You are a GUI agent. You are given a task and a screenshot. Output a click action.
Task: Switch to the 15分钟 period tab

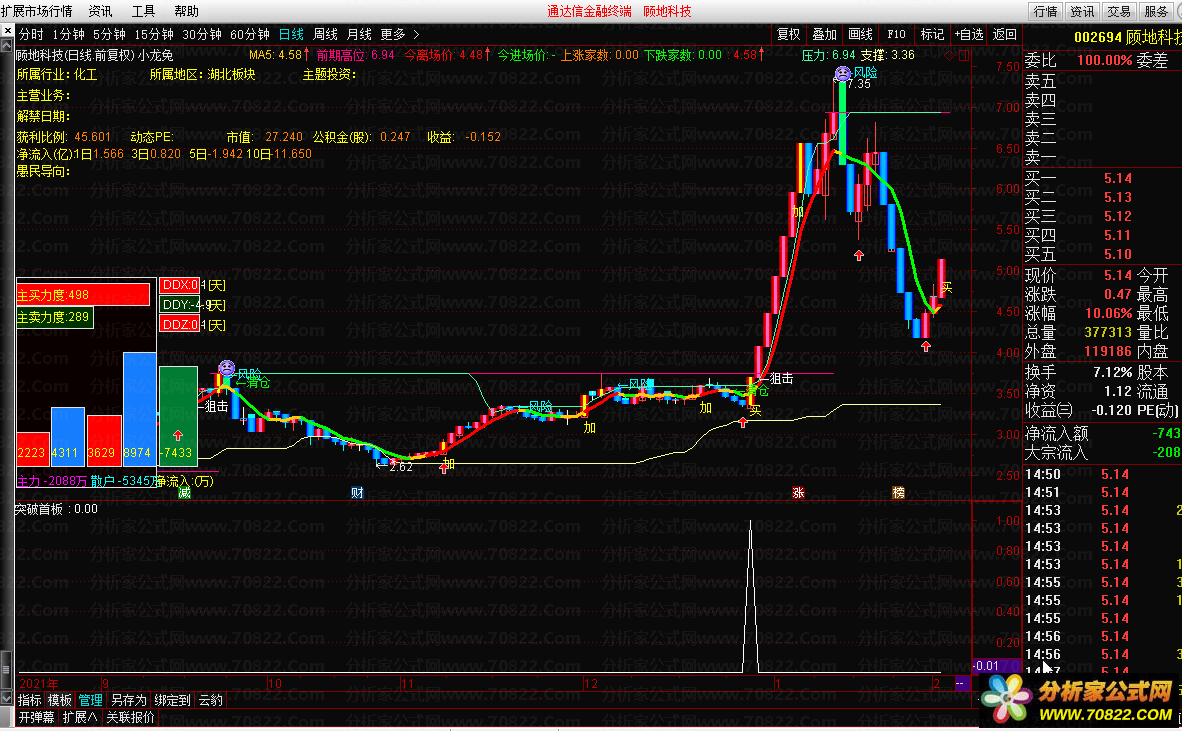[x=154, y=35]
